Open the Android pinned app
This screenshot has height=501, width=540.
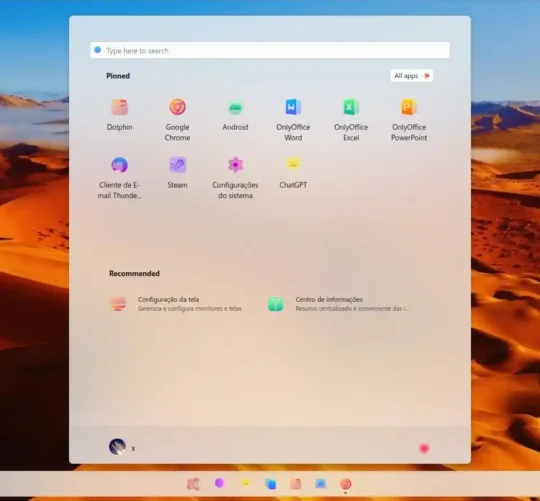tap(235, 115)
